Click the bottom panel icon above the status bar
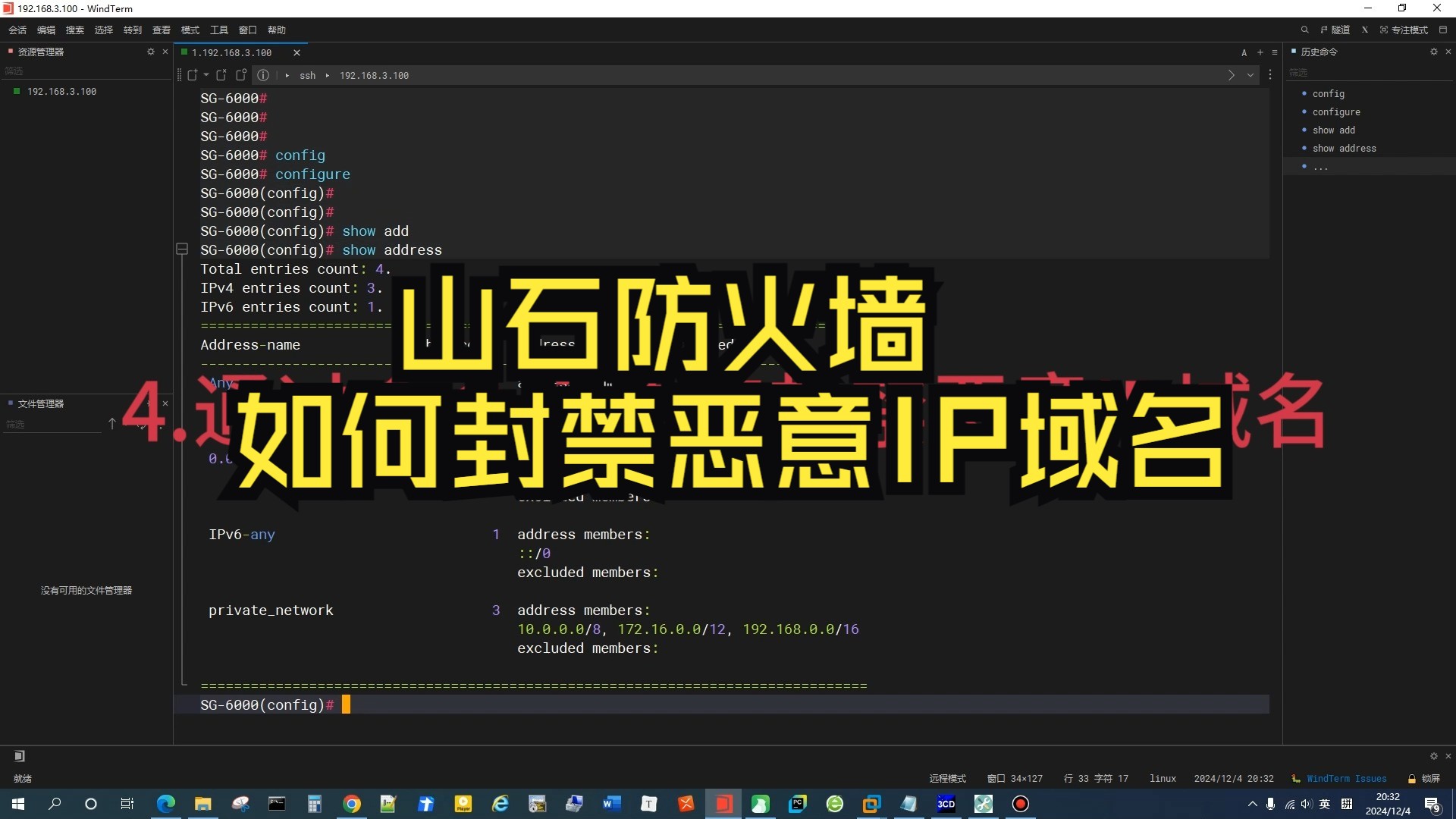This screenshot has height=819, width=1456. click(x=20, y=756)
